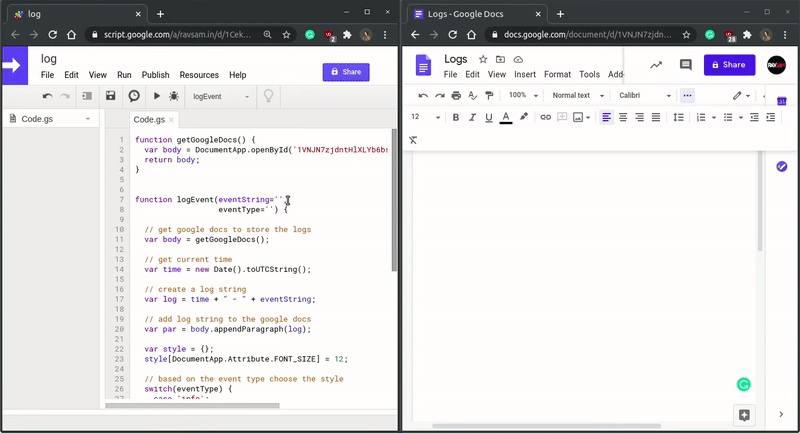Toggle bold formatting in Docs

tap(456, 117)
